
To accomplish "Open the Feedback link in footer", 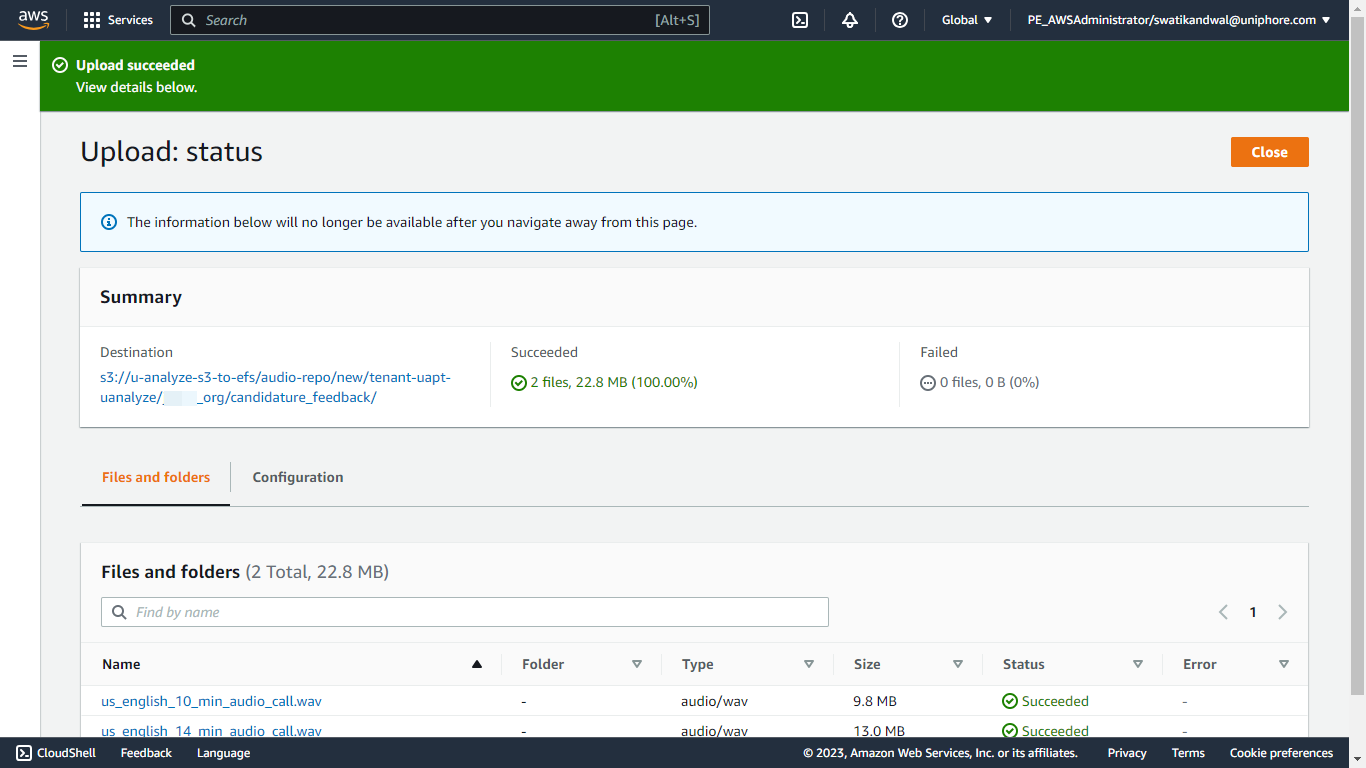I will coord(146,753).
